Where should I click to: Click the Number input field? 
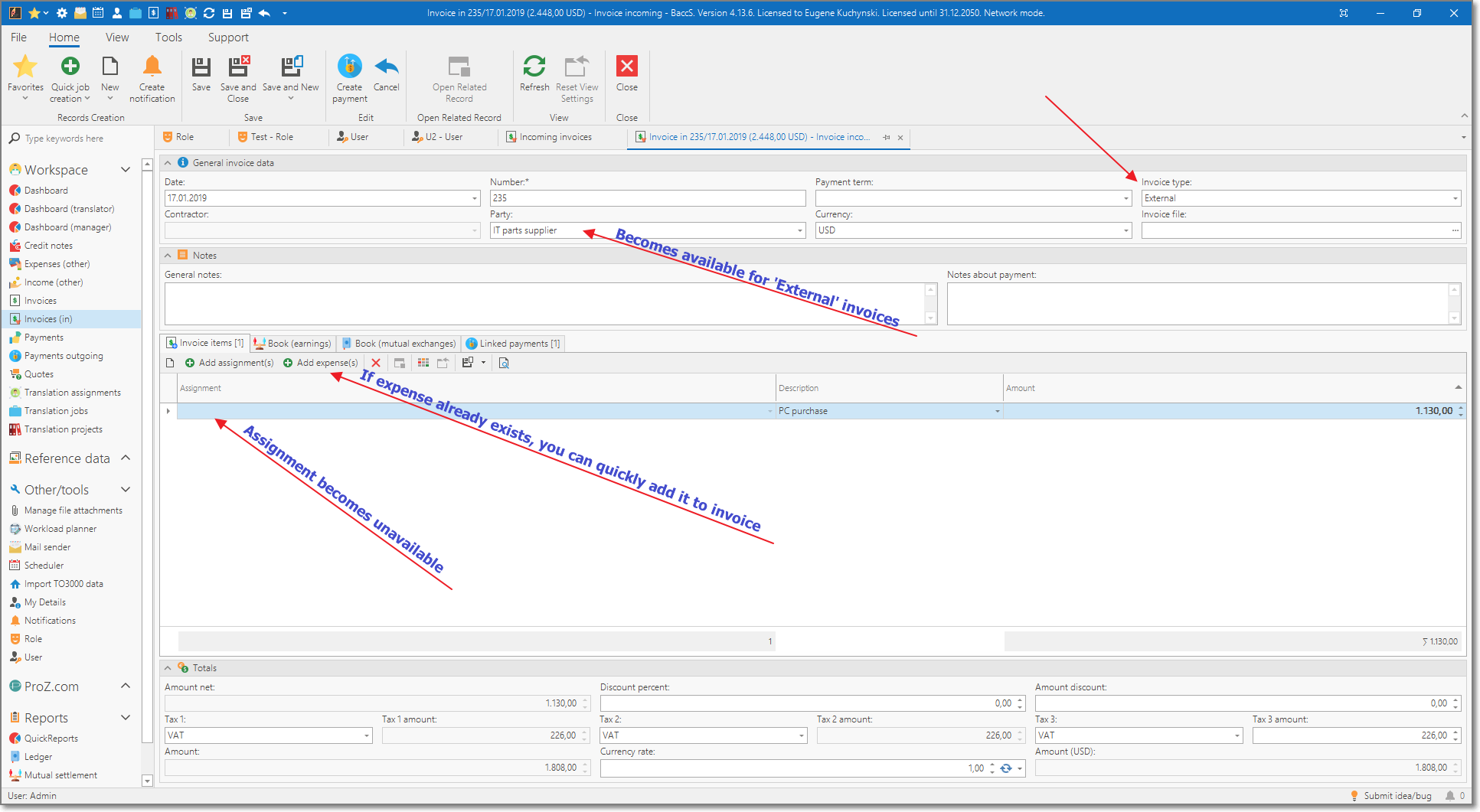[x=648, y=198]
